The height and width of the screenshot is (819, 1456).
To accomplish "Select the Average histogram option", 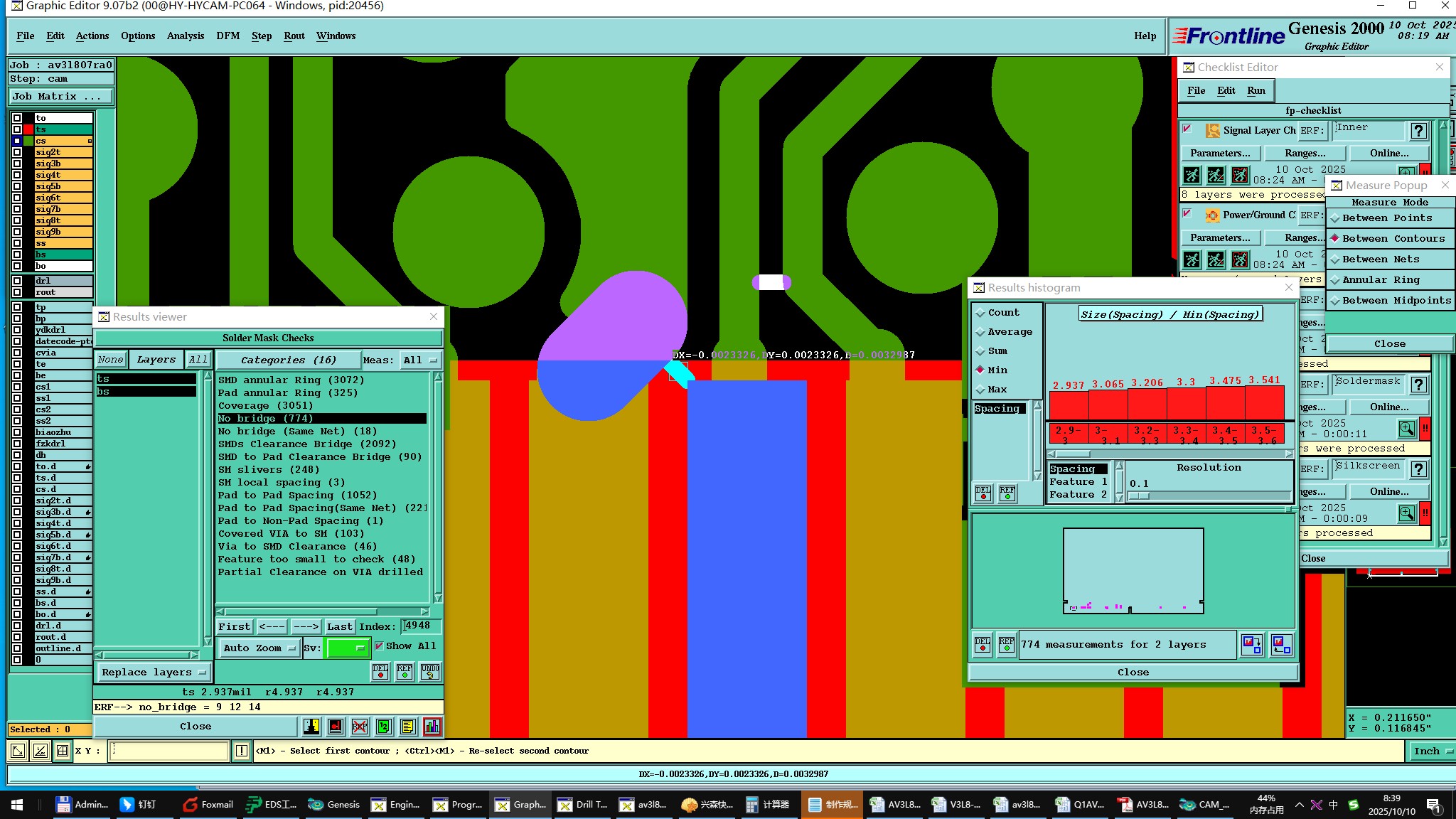I will click(1010, 332).
